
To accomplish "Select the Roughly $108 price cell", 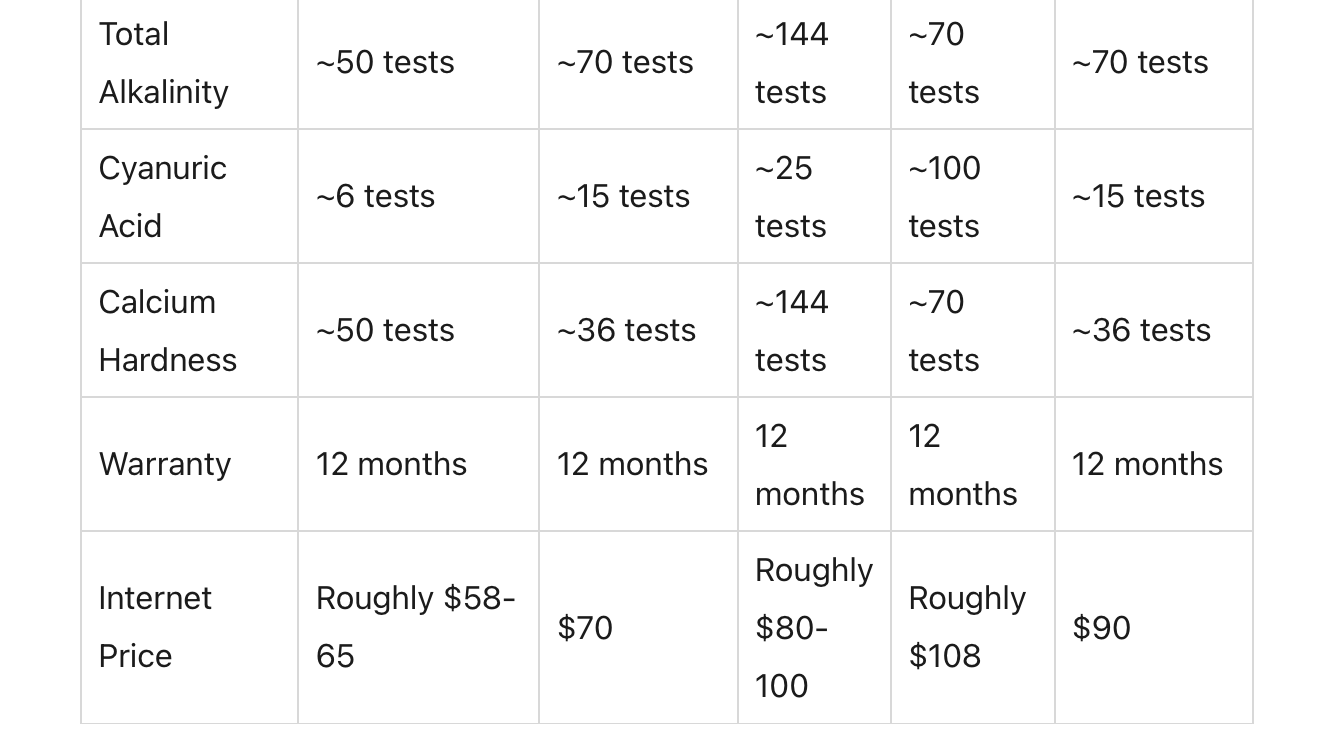I will (972, 627).
